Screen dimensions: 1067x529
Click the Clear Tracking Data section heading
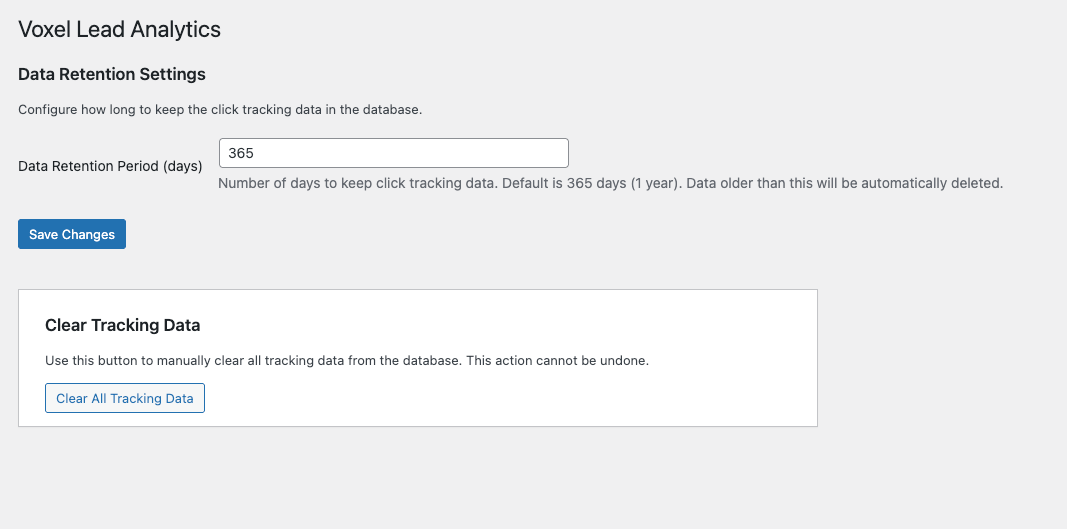123,325
